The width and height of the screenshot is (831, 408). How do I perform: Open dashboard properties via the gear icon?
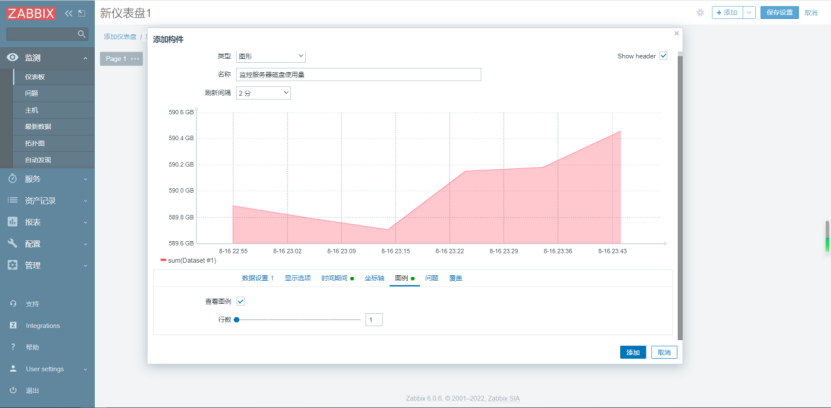click(700, 13)
